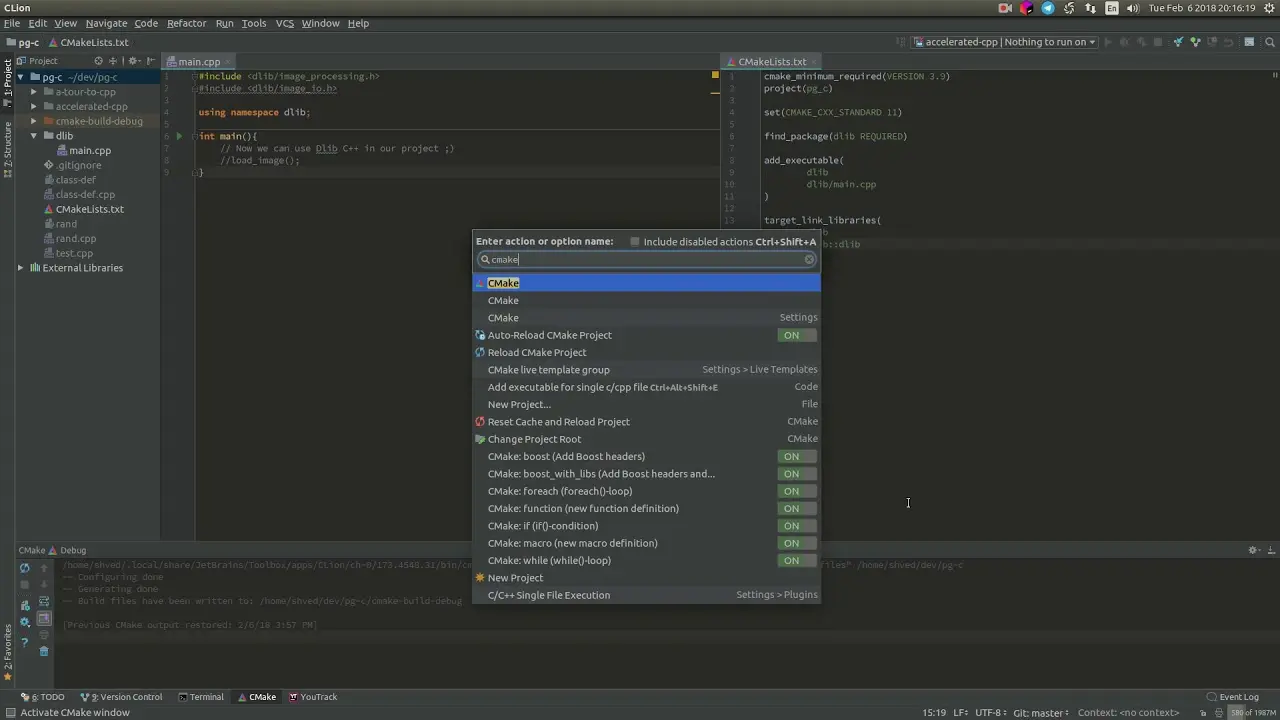Click scroll-to-end icon in CMake output panel
The image size is (1280, 720).
(x=44, y=619)
